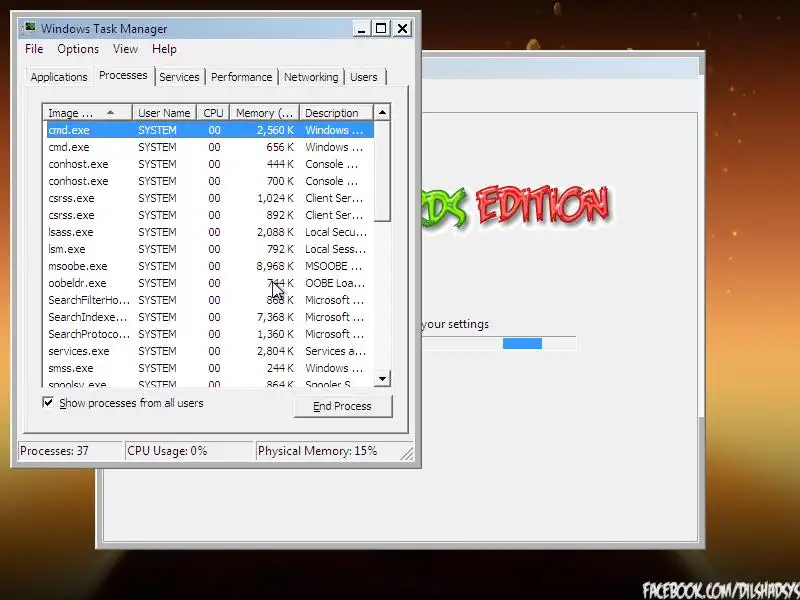This screenshot has width=800, height=600.
Task: Switch to the Performance tab
Action: point(241,77)
